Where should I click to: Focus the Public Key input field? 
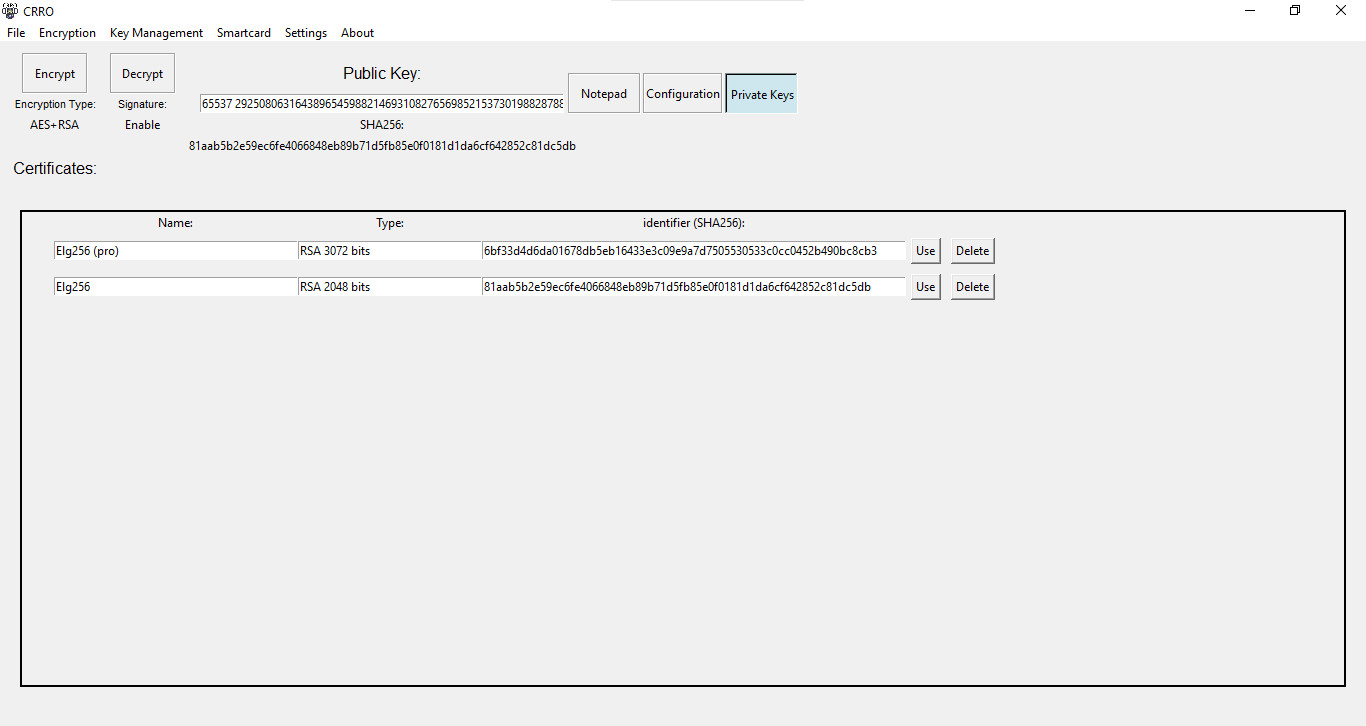[382, 103]
